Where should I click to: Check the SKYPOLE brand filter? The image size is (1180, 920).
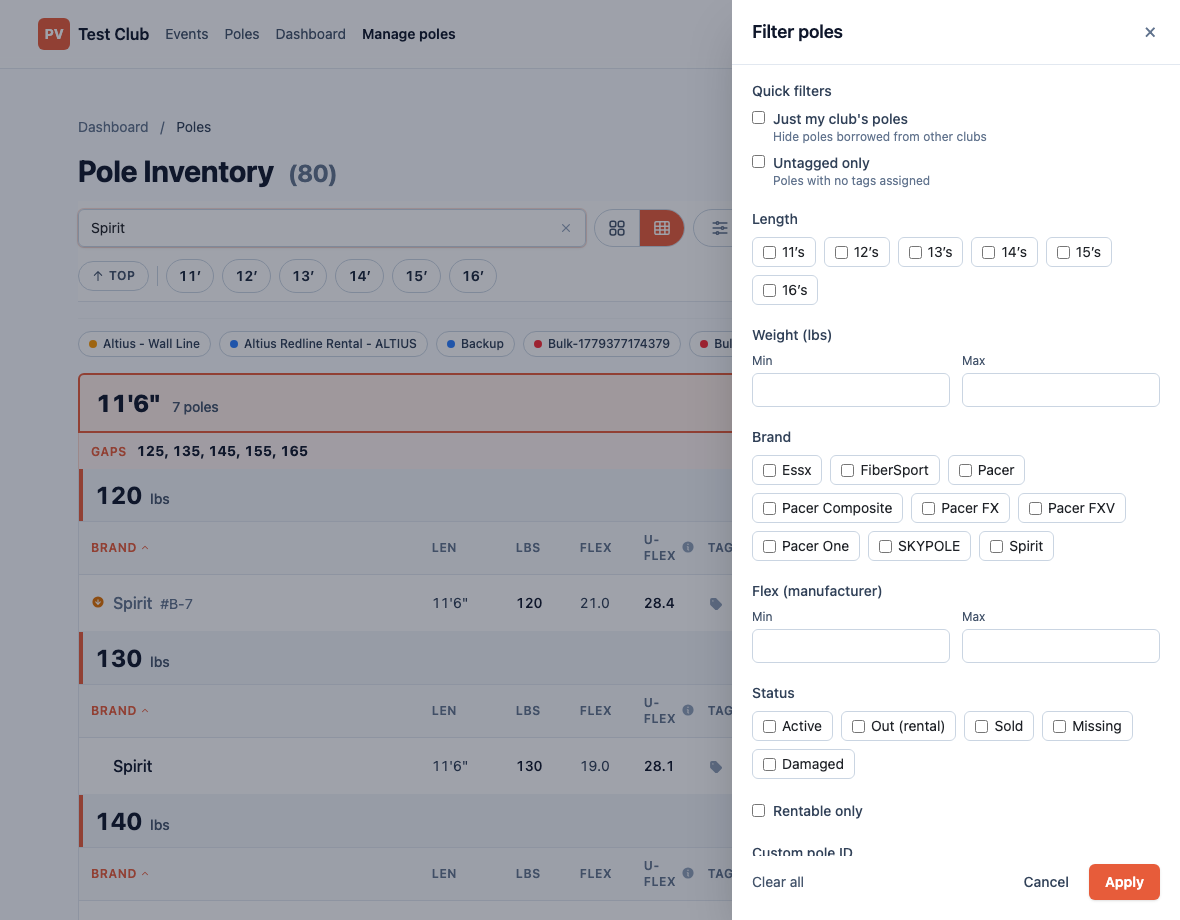tap(885, 546)
